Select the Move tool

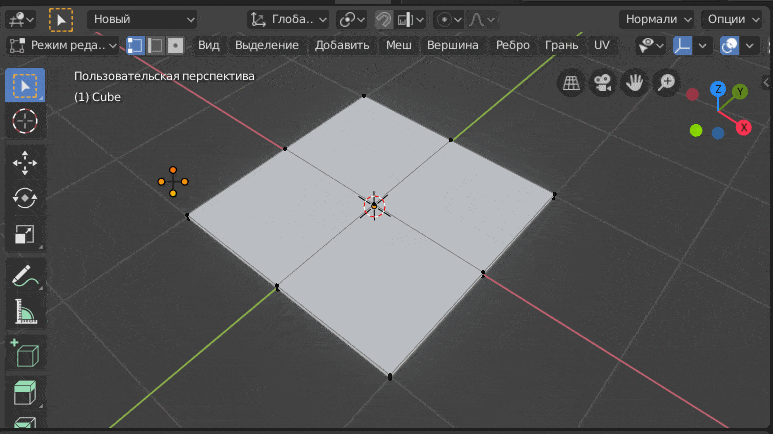[25, 163]
